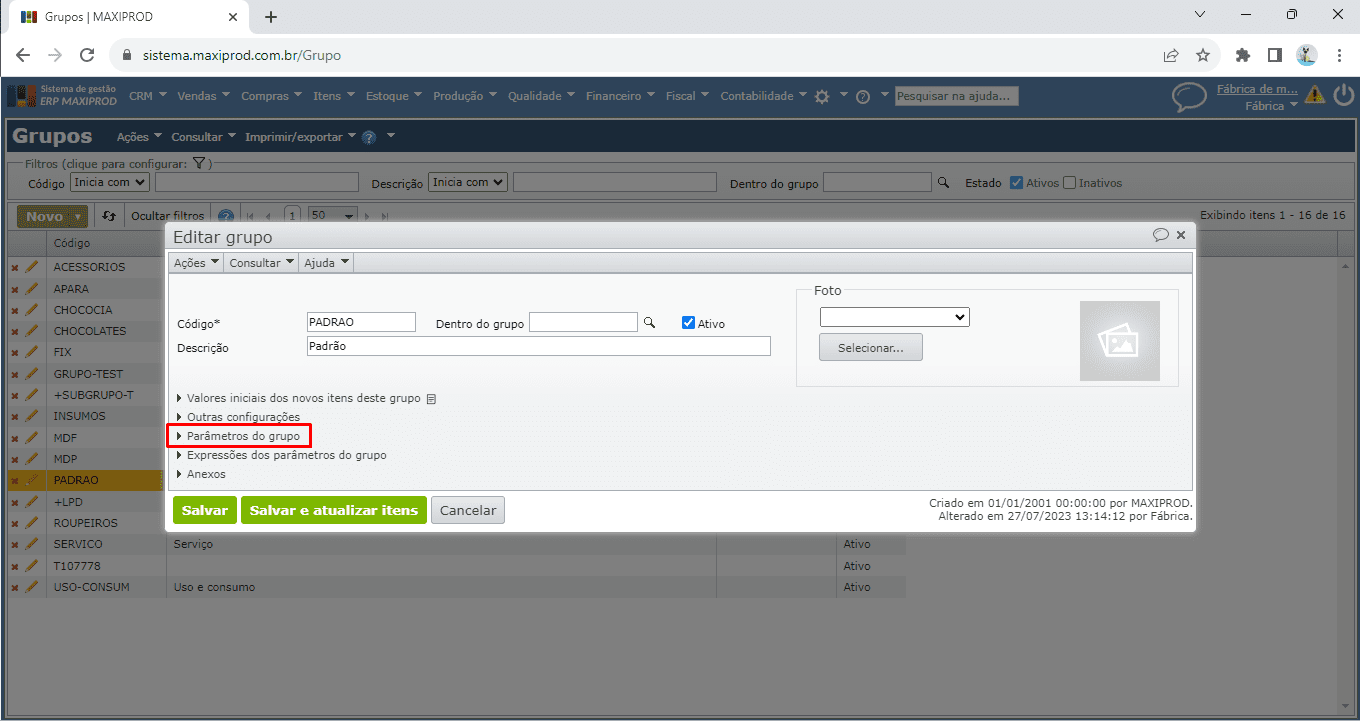Viewport: 1360px width, 721px height.
Task: Click the refresh icon next to Novo
Action: click(109, 216)
